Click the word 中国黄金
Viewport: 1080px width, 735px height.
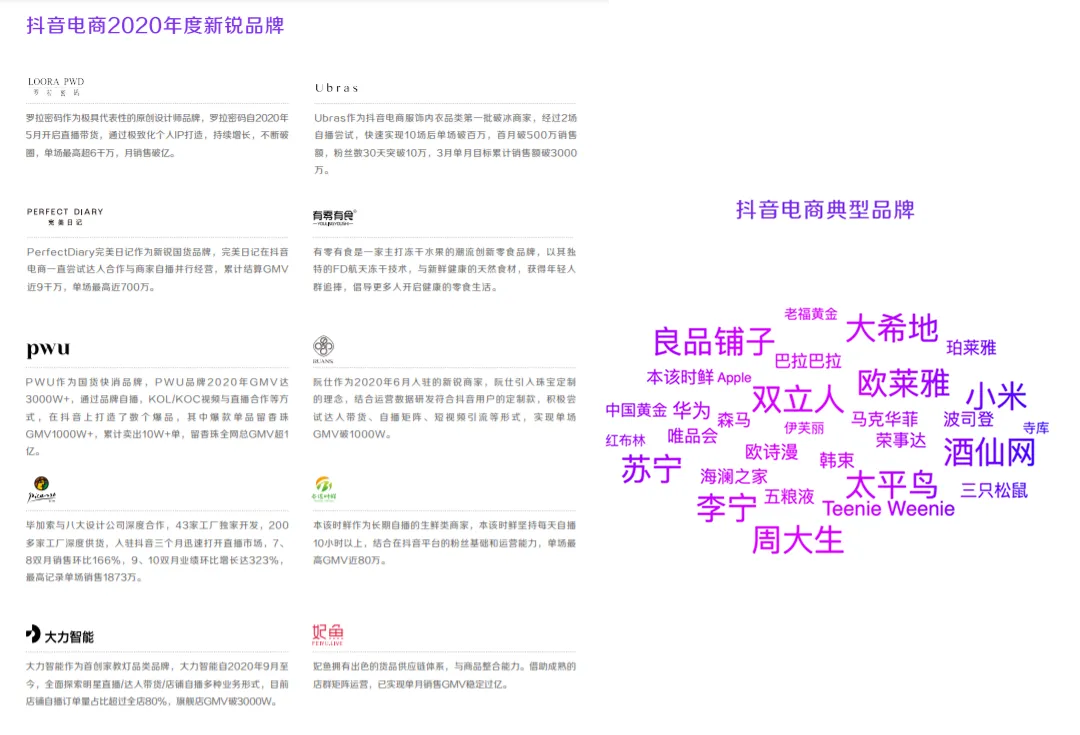pos(636,411)
